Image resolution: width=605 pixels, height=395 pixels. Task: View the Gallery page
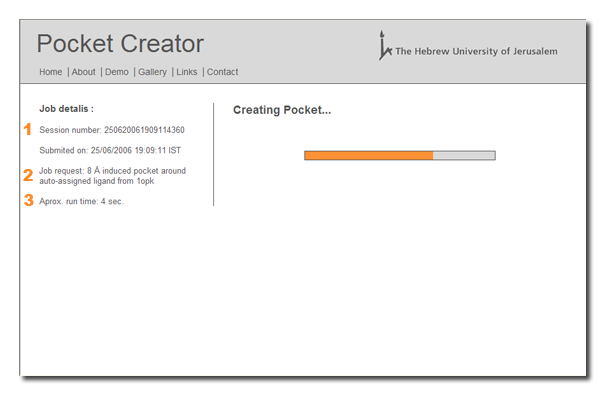click(x=152, y=72)
